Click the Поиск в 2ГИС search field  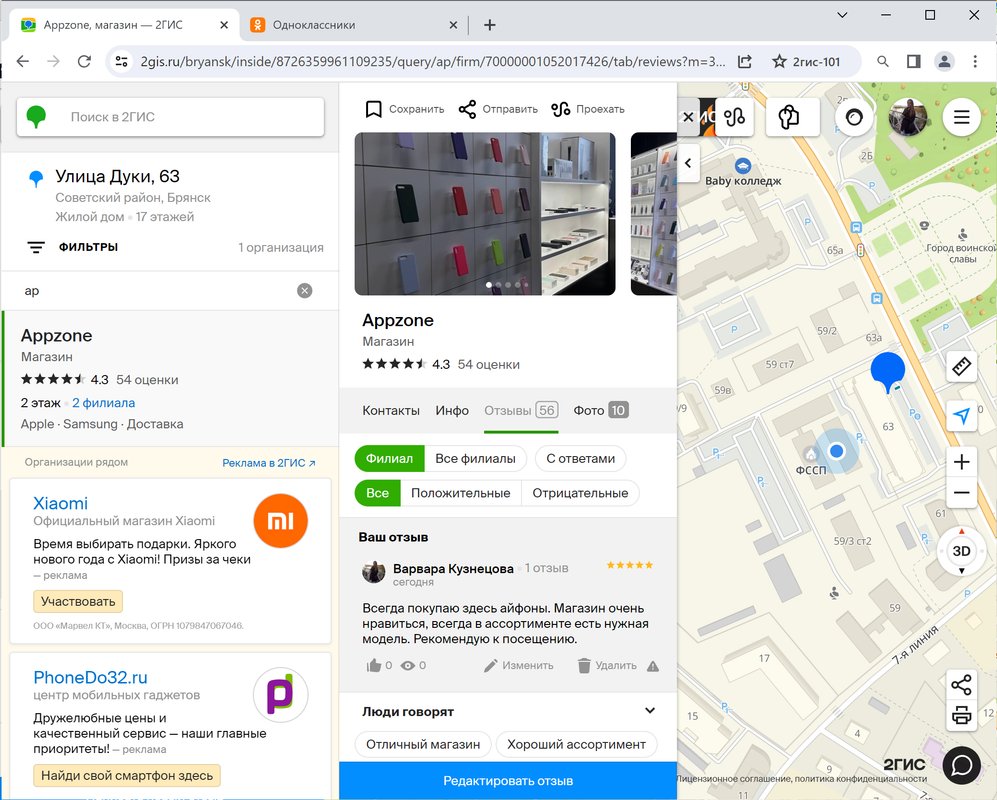point(170,117)
